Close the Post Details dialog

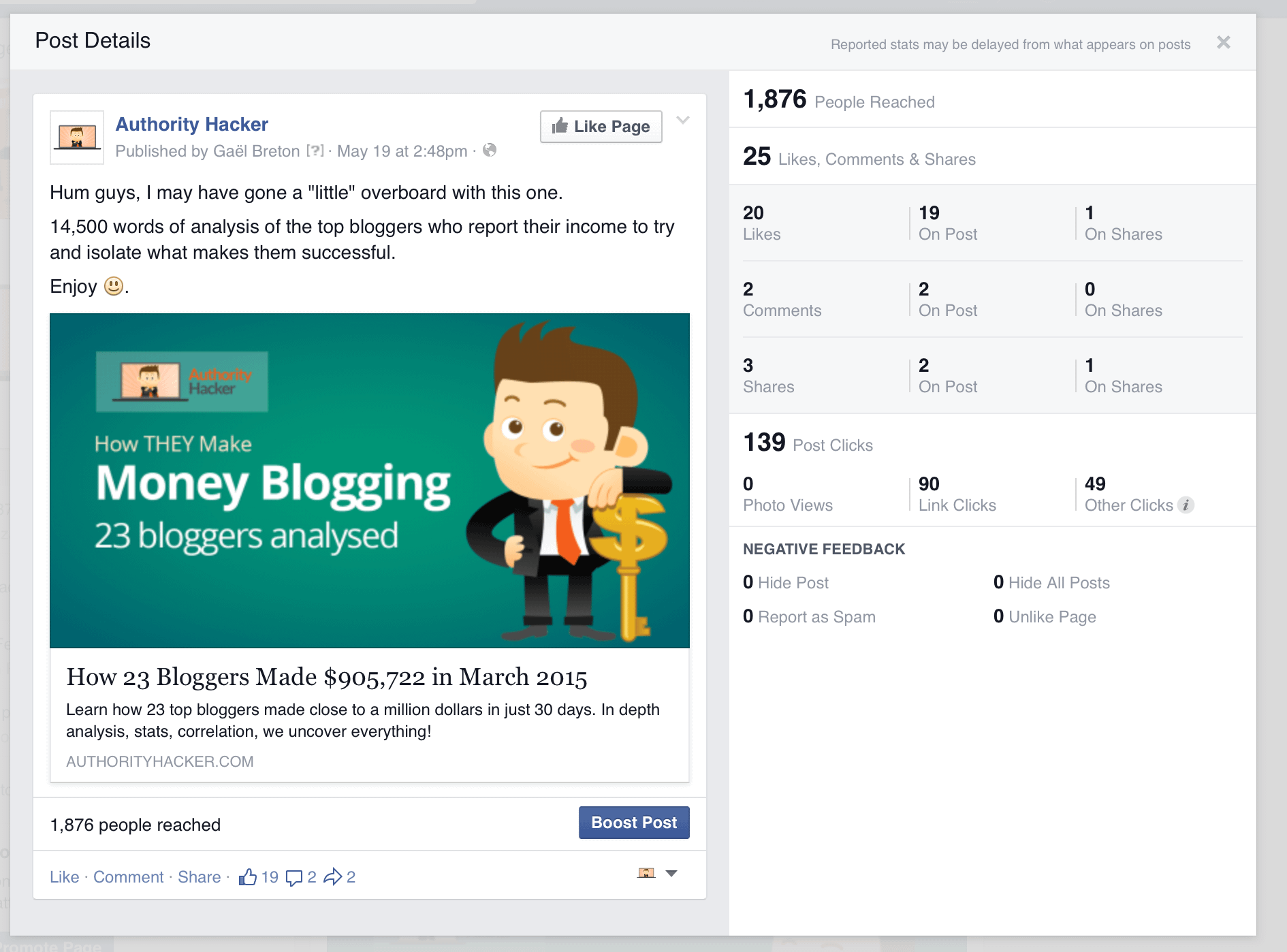coord(1223,43)
